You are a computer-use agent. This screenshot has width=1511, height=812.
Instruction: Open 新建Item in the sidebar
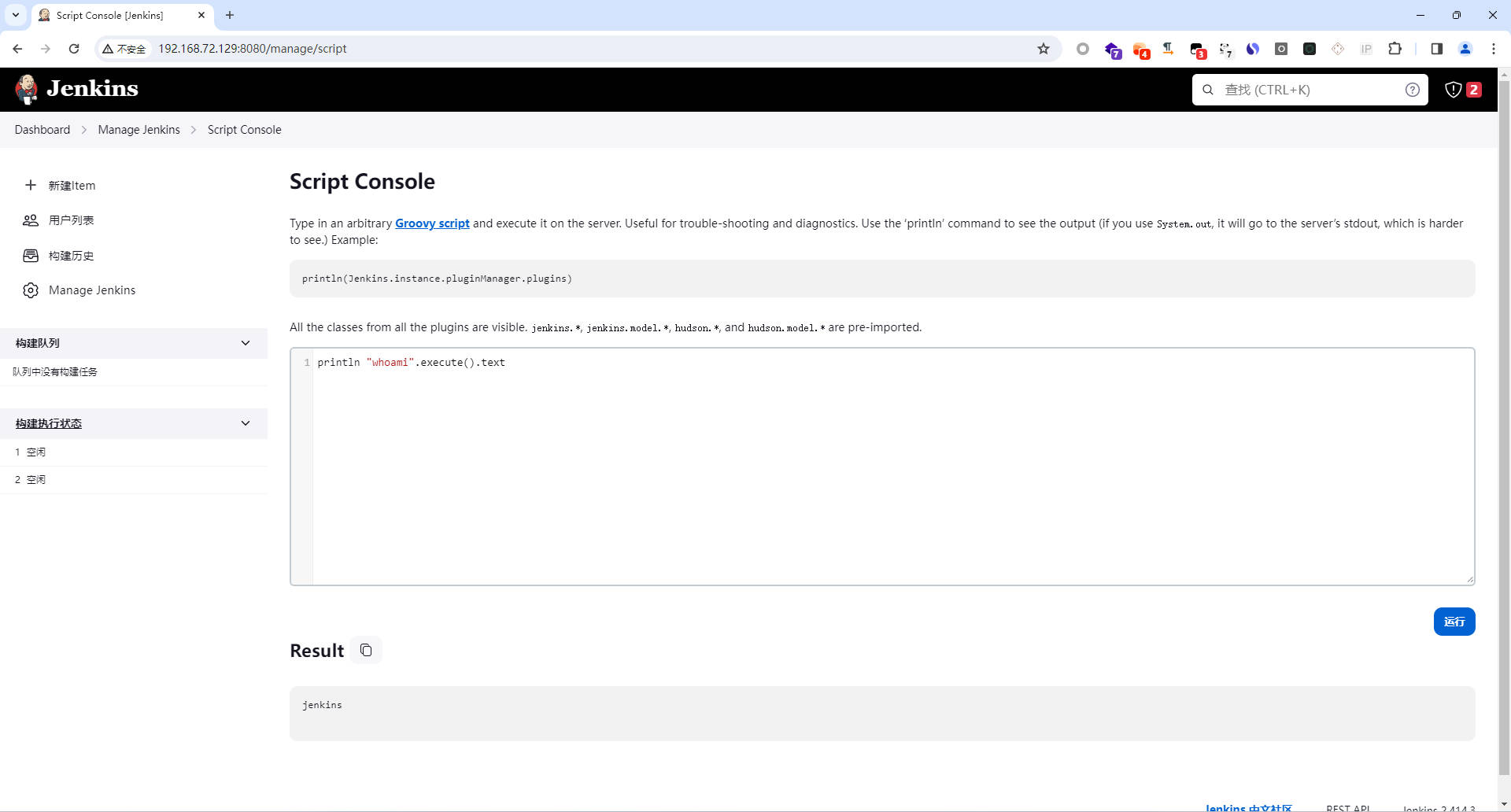click(x=72, y=185)
